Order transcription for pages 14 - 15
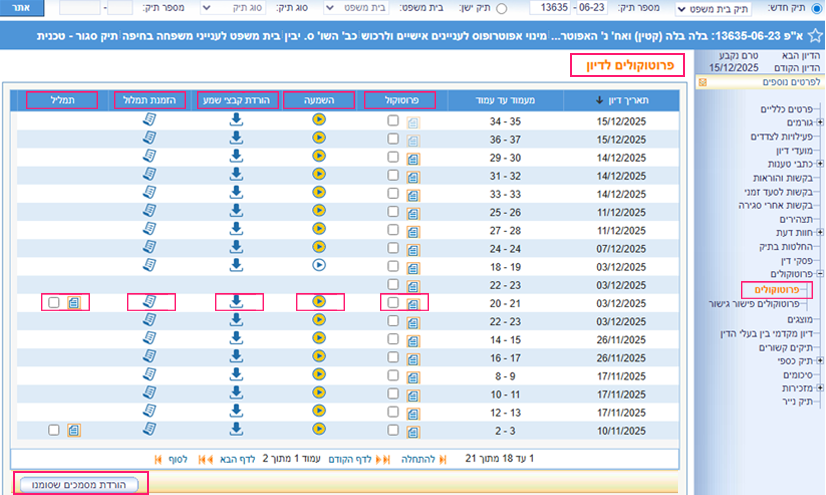 pos(150,338)
